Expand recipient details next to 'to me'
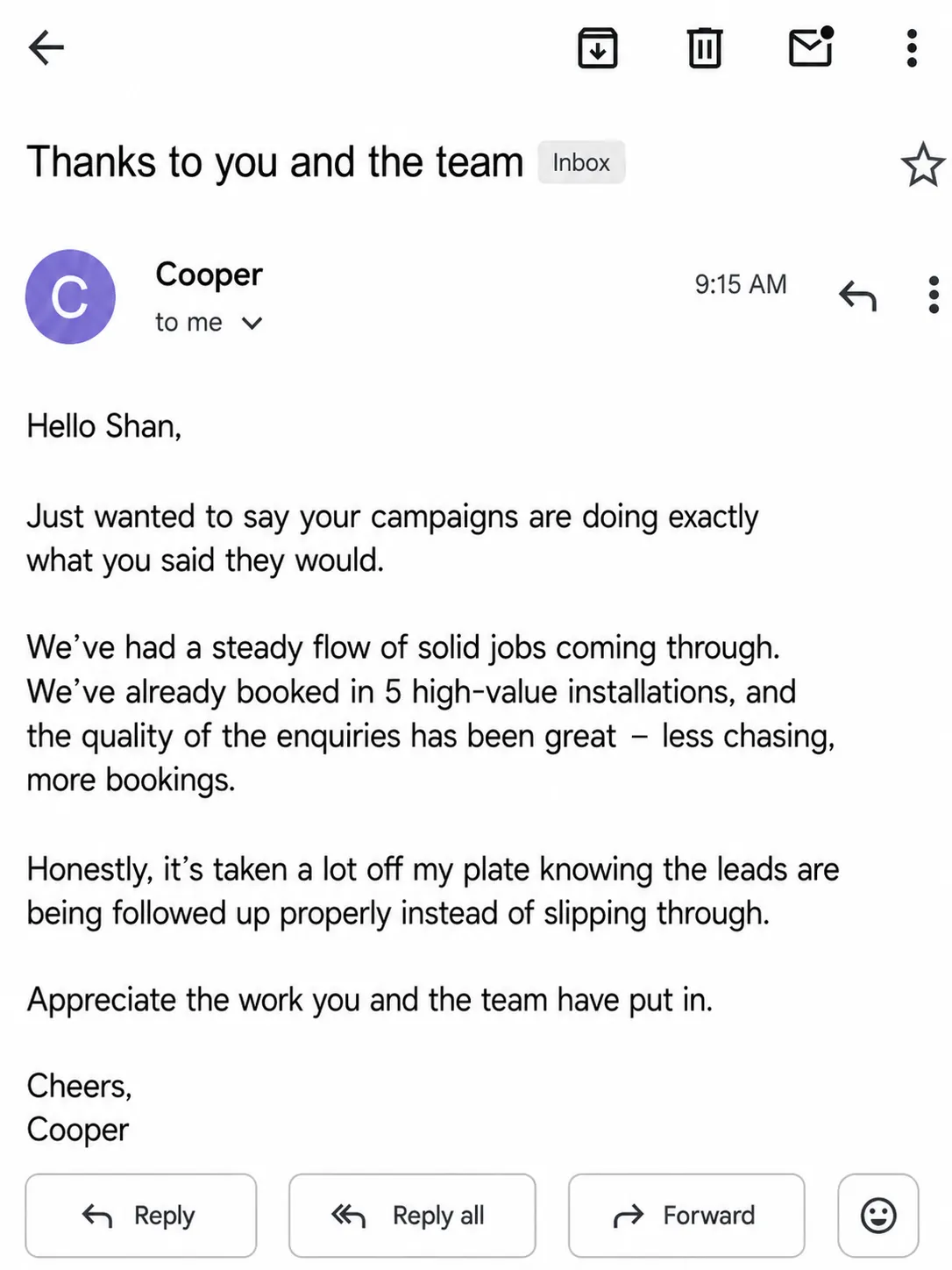Image resolution: width=952 pixels, height=1270 pixels. click(x=252, y=324)
